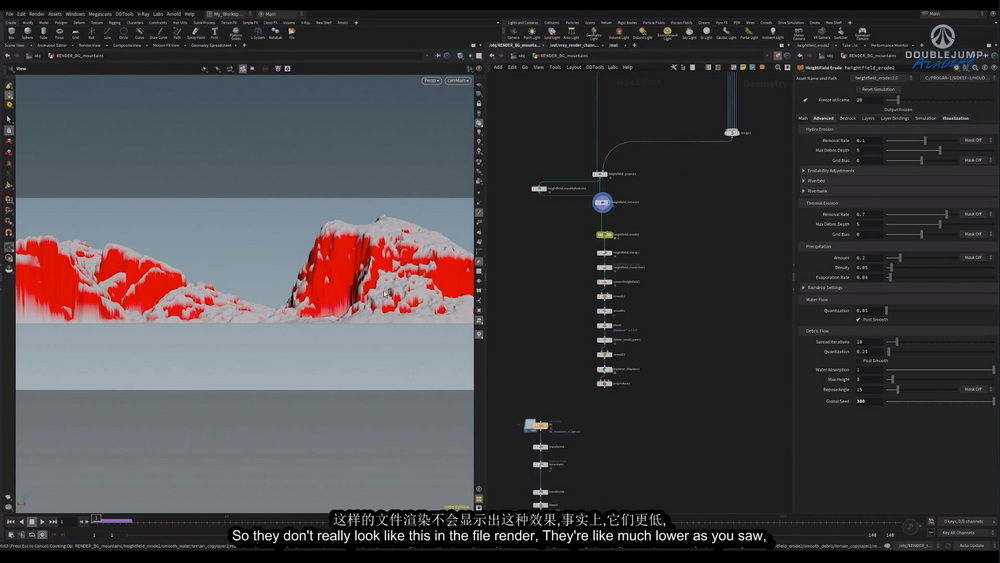1000x563 pixels.
Task: Open Repose Angle Mask Off dropdown
Action: click(x=974, y=389)
